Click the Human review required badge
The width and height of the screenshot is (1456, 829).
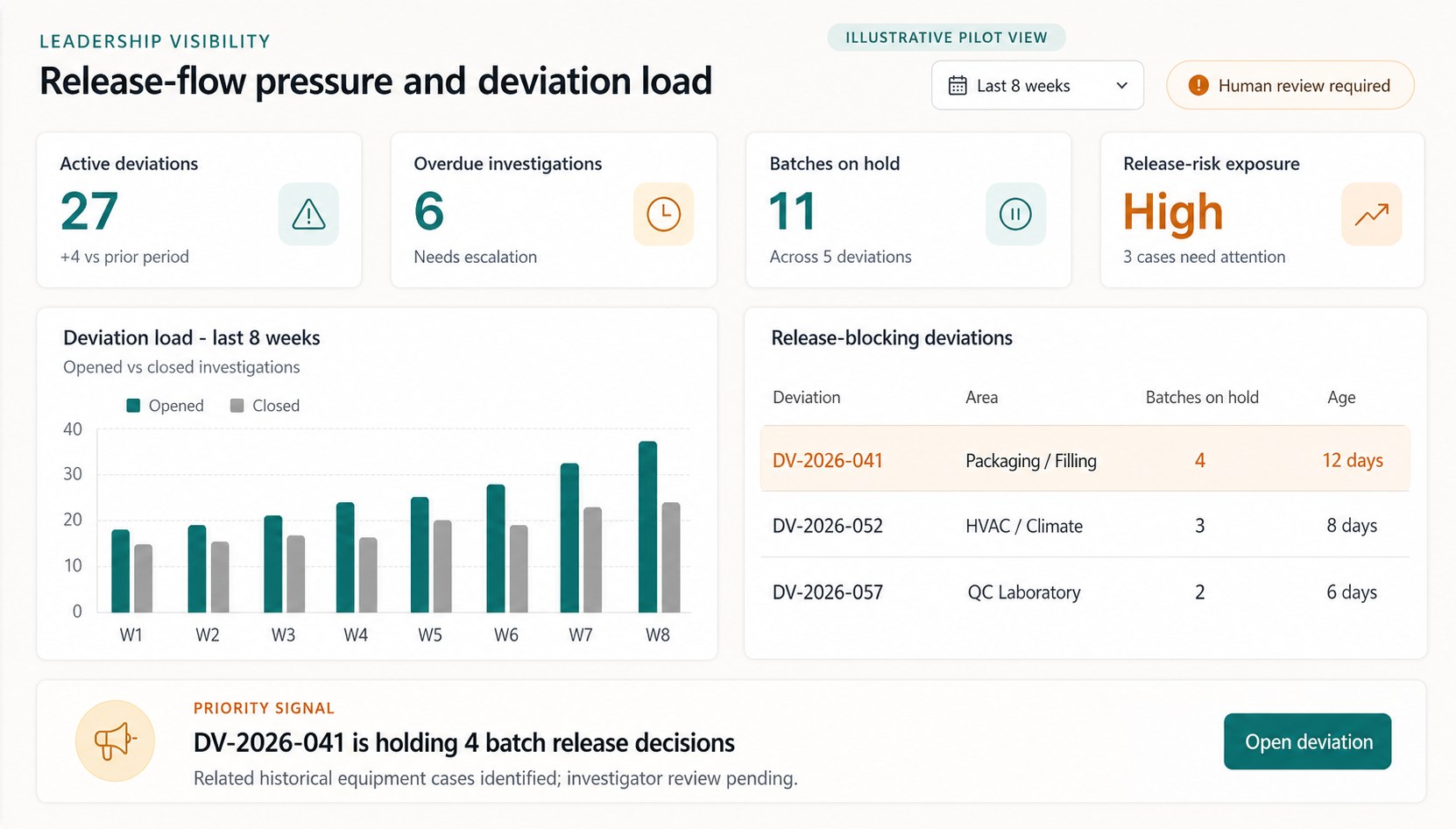pos(1290,85)
